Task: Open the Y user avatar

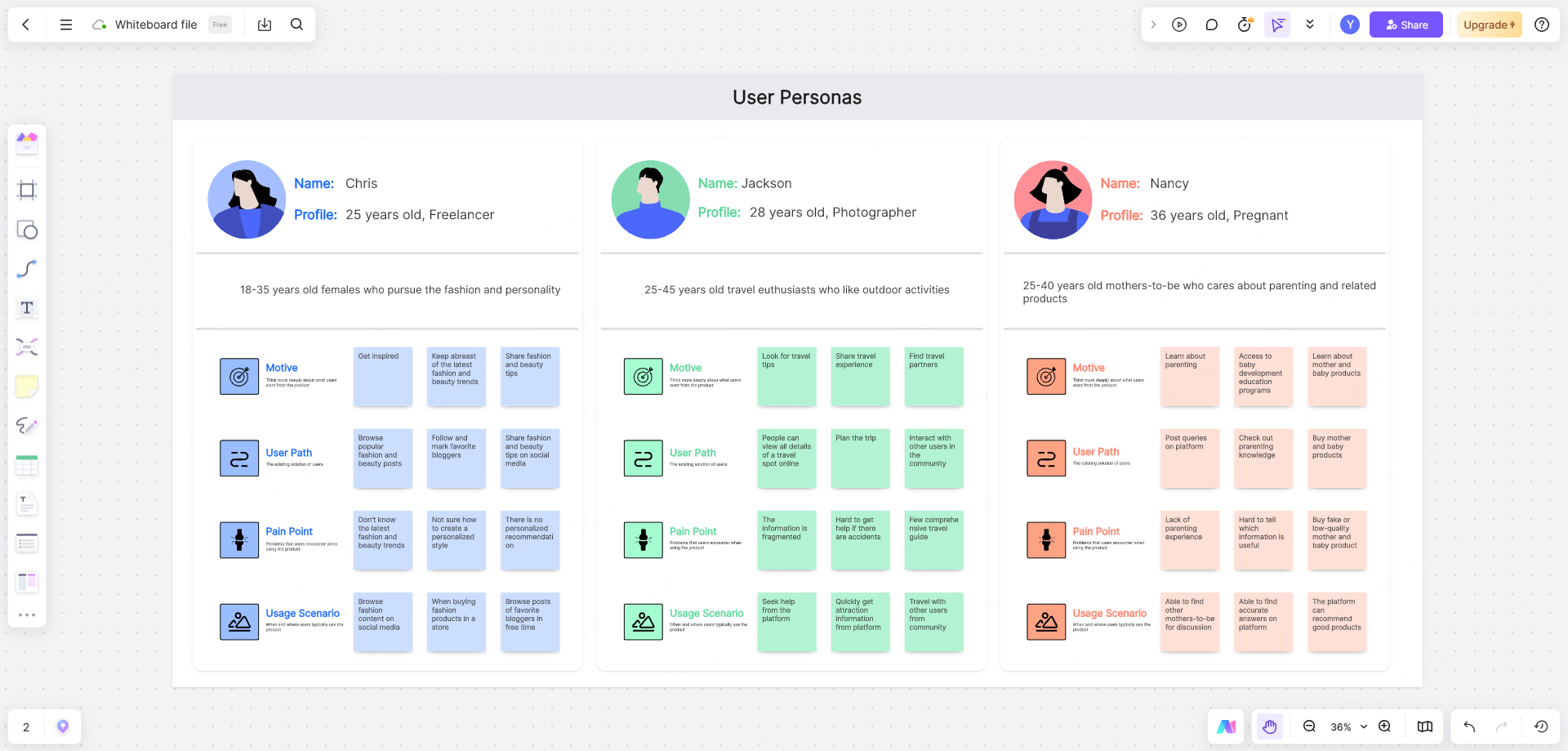Action: (1350, 25)
